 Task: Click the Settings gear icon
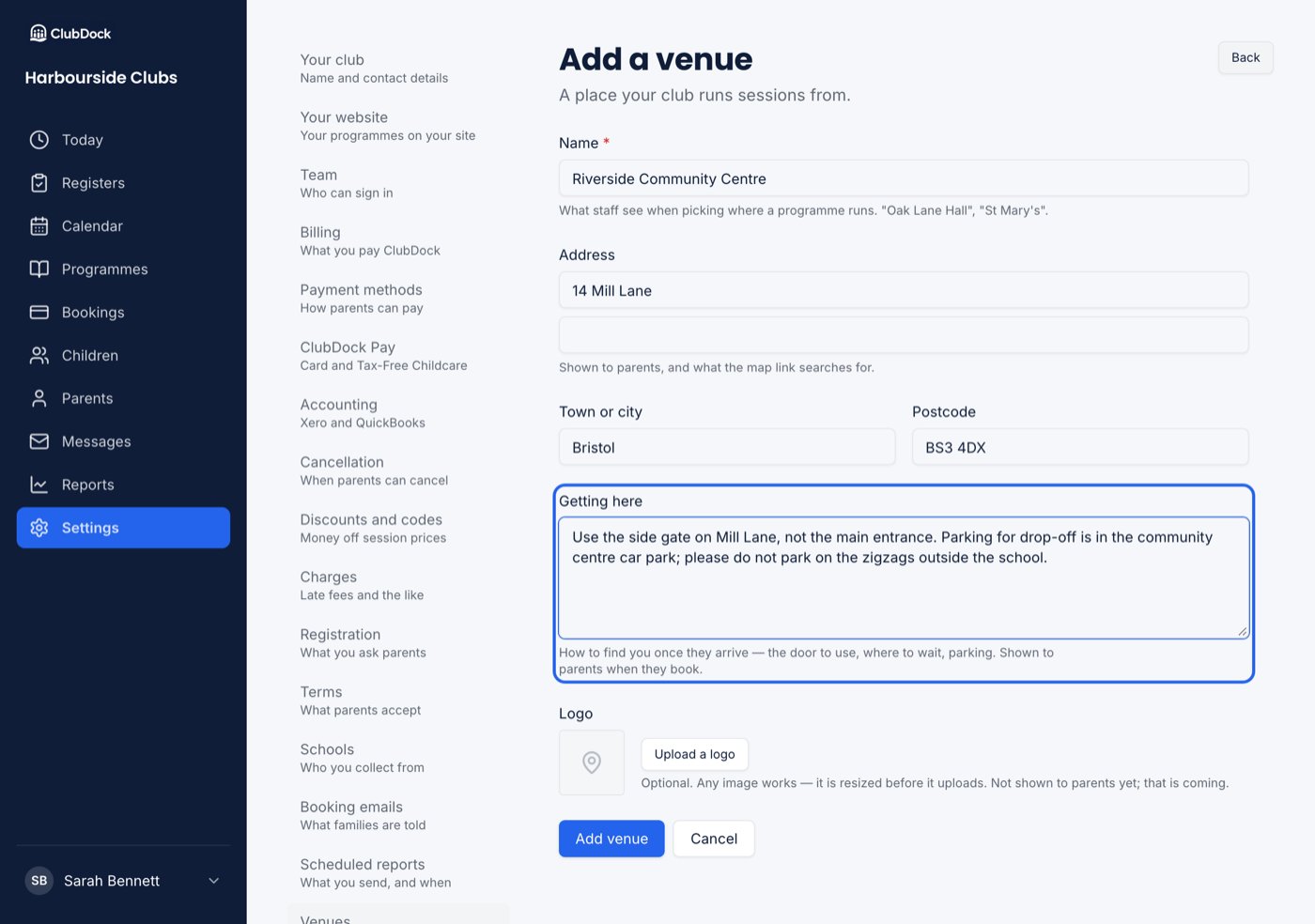(39, 528)
